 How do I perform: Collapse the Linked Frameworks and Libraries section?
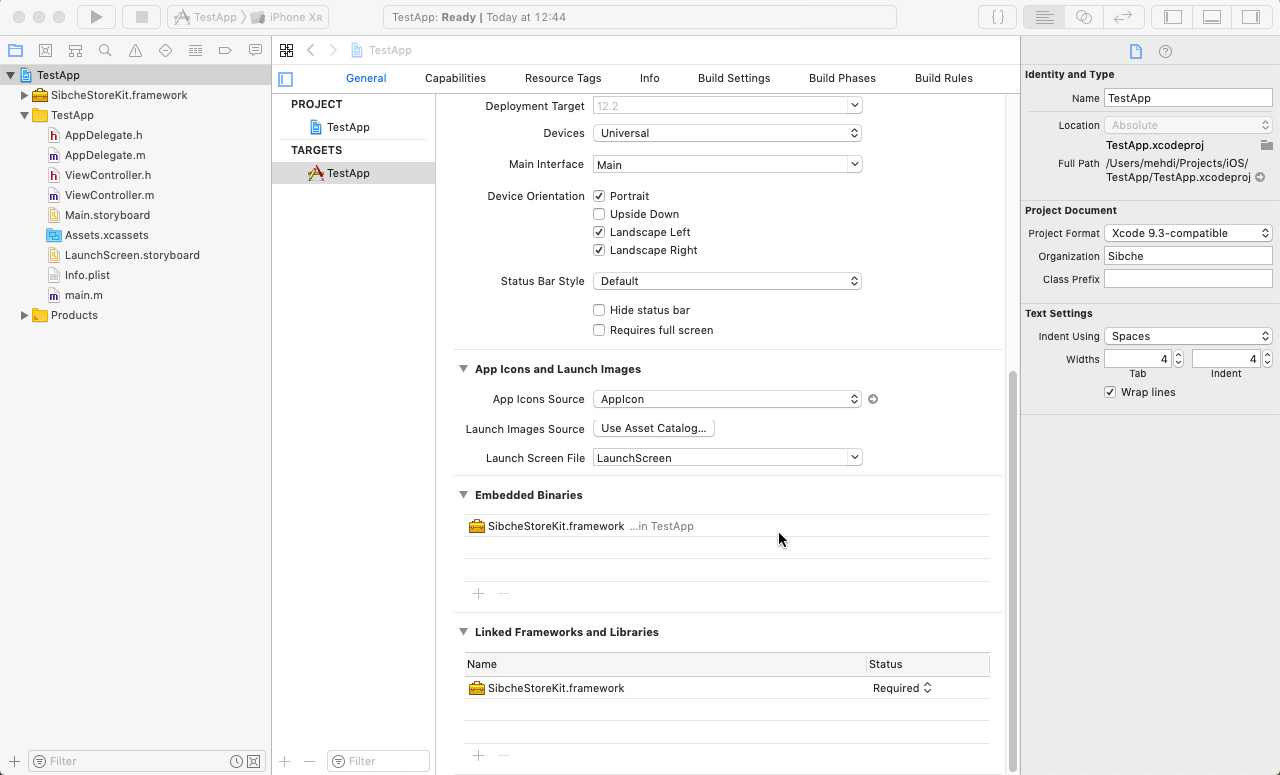[x=463, y=632]
